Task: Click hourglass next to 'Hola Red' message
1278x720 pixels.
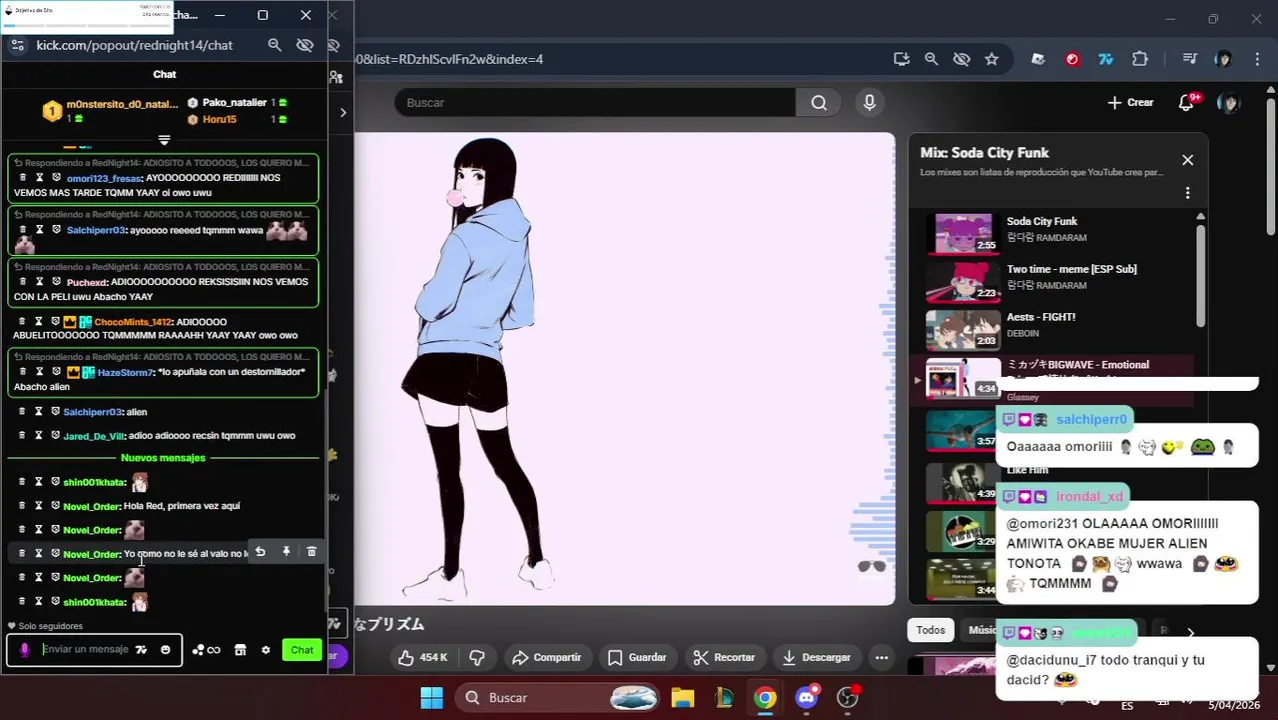Action: point(39,505)
